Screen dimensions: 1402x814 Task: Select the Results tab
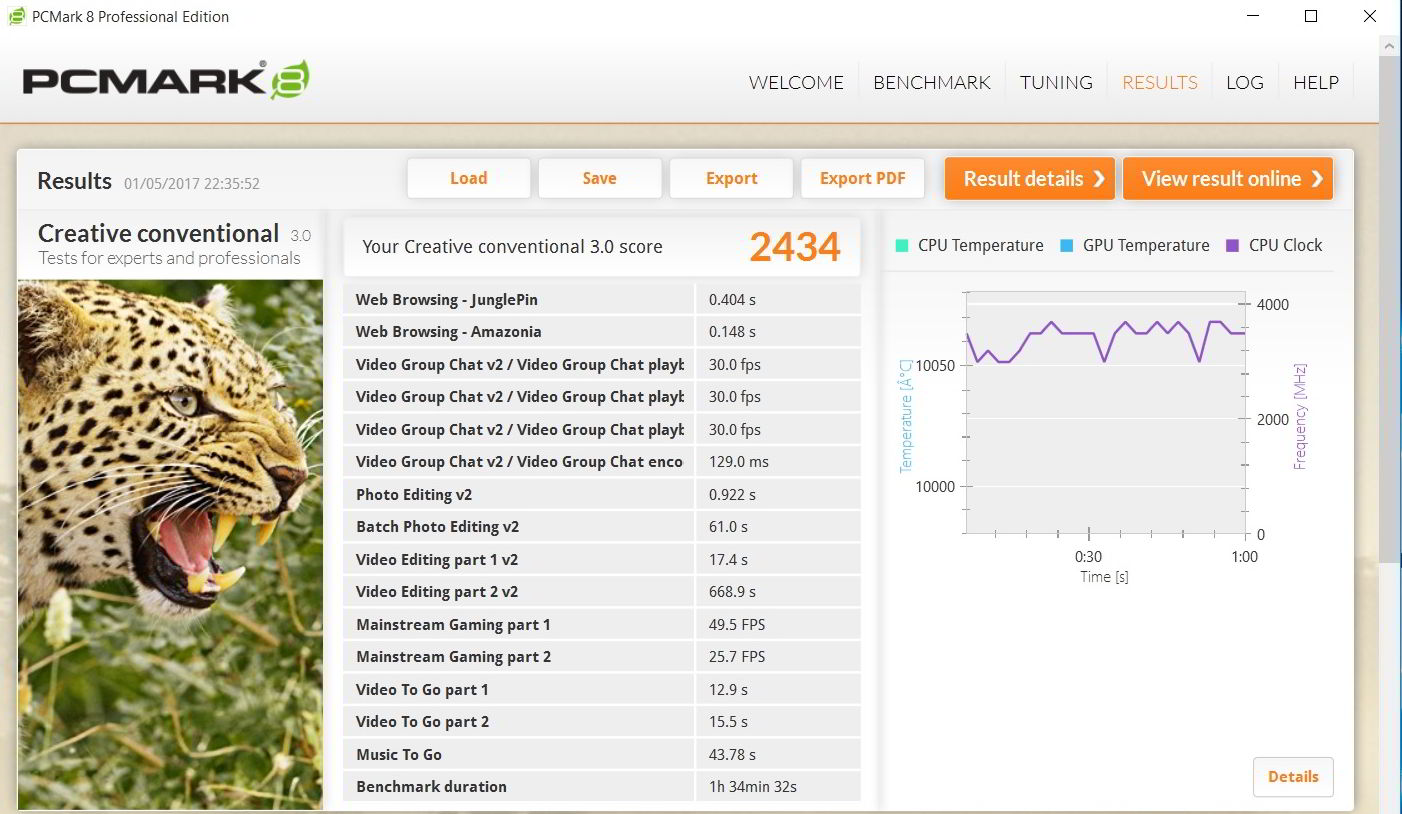[x=1159, y=83]
